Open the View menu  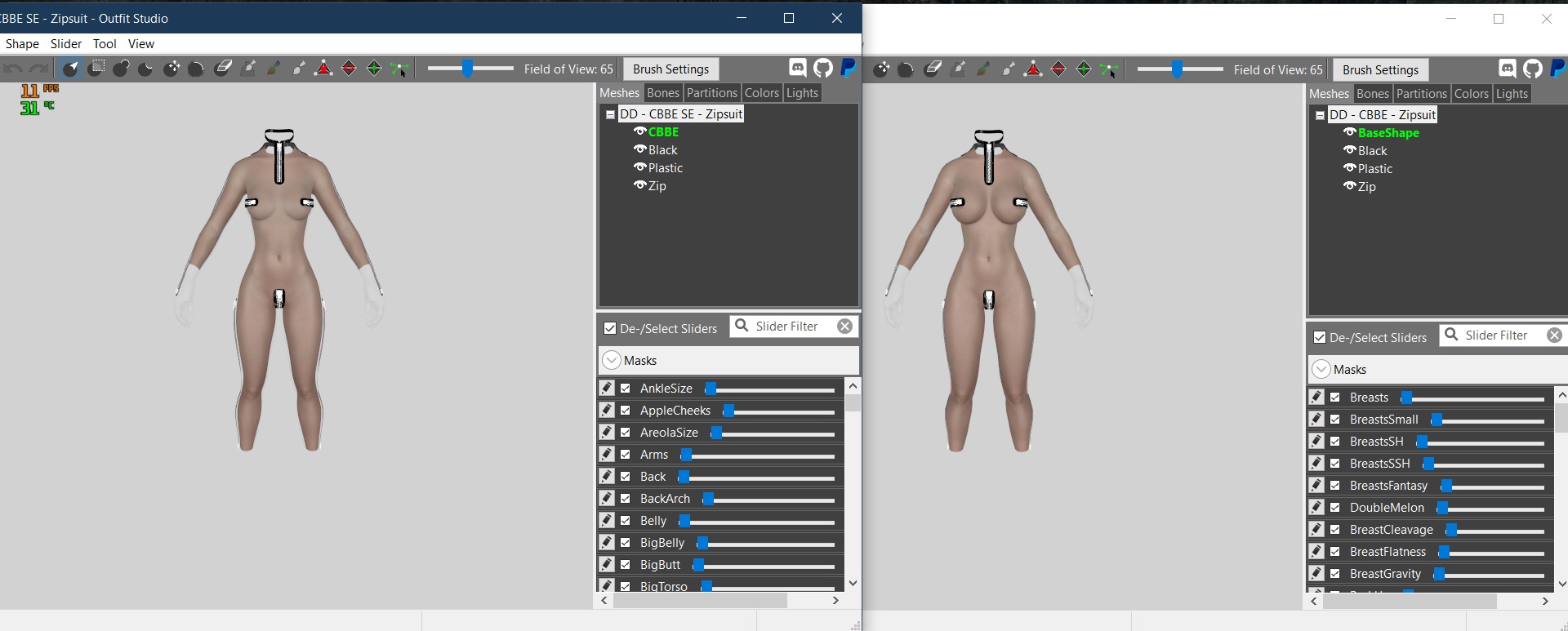[x=141, y=44]
